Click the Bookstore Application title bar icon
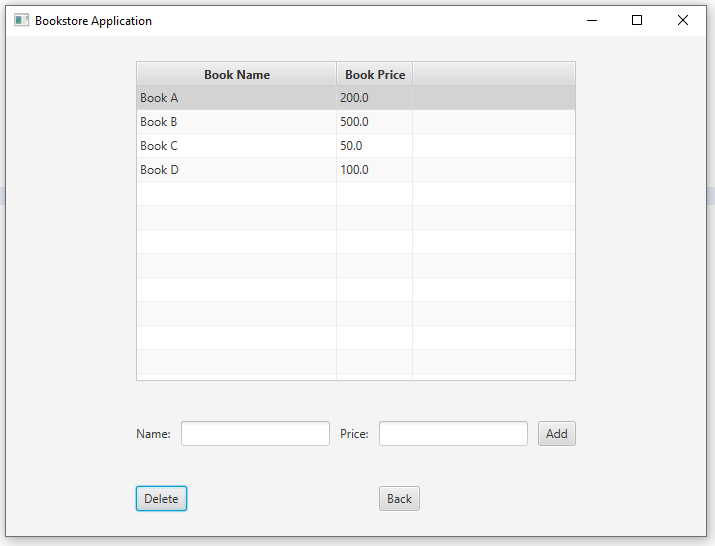The image size is (715, 546). click(21, 21)
